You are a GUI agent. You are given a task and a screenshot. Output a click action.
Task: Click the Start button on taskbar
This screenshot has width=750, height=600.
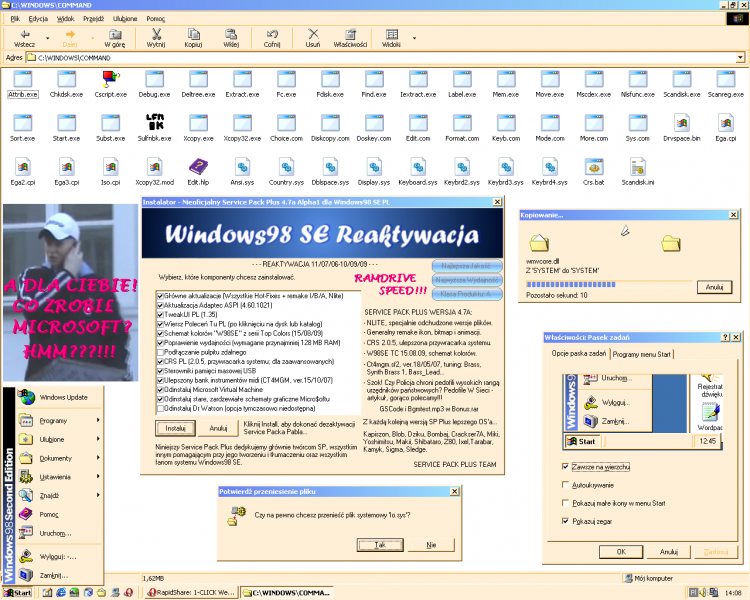point(18,593)
